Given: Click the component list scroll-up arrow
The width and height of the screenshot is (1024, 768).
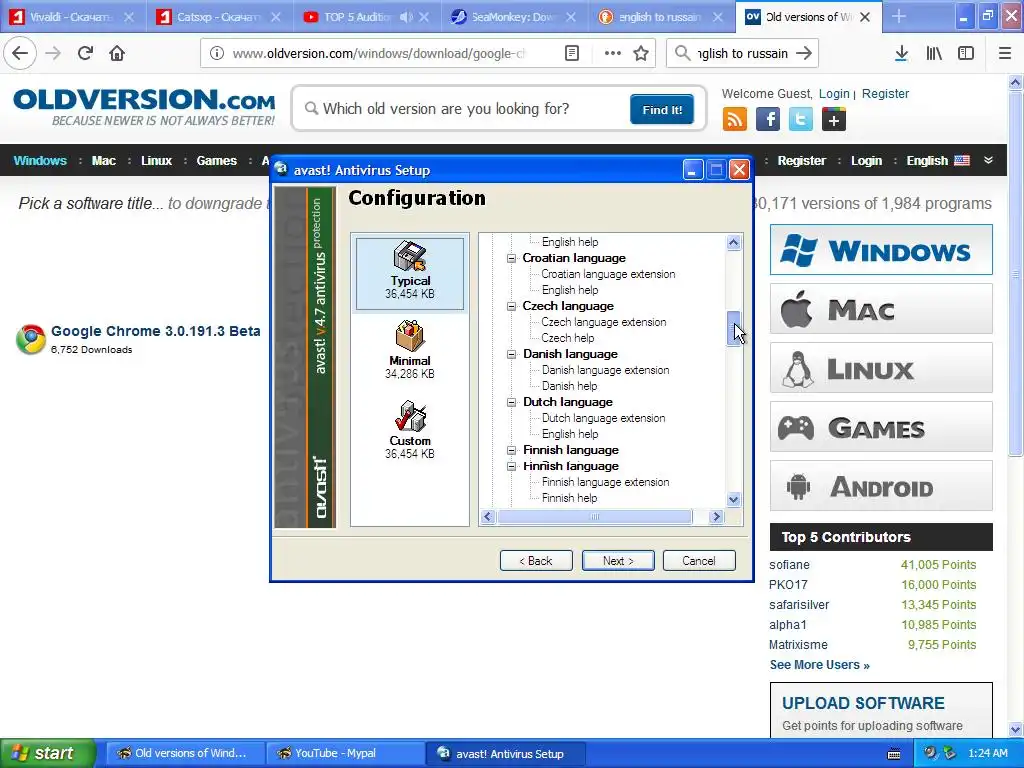Looking at the screenshot, I should click(x=733, y=243).
